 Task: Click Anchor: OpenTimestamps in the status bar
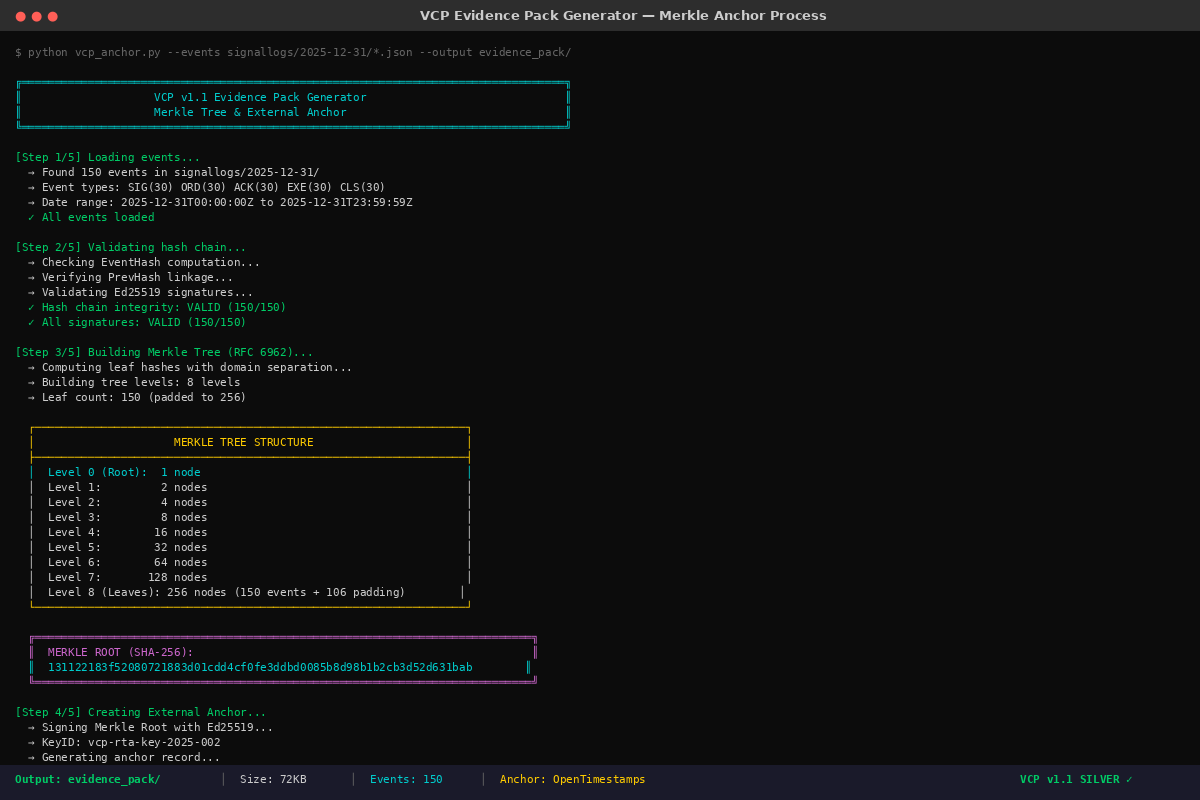click(572, 779)
